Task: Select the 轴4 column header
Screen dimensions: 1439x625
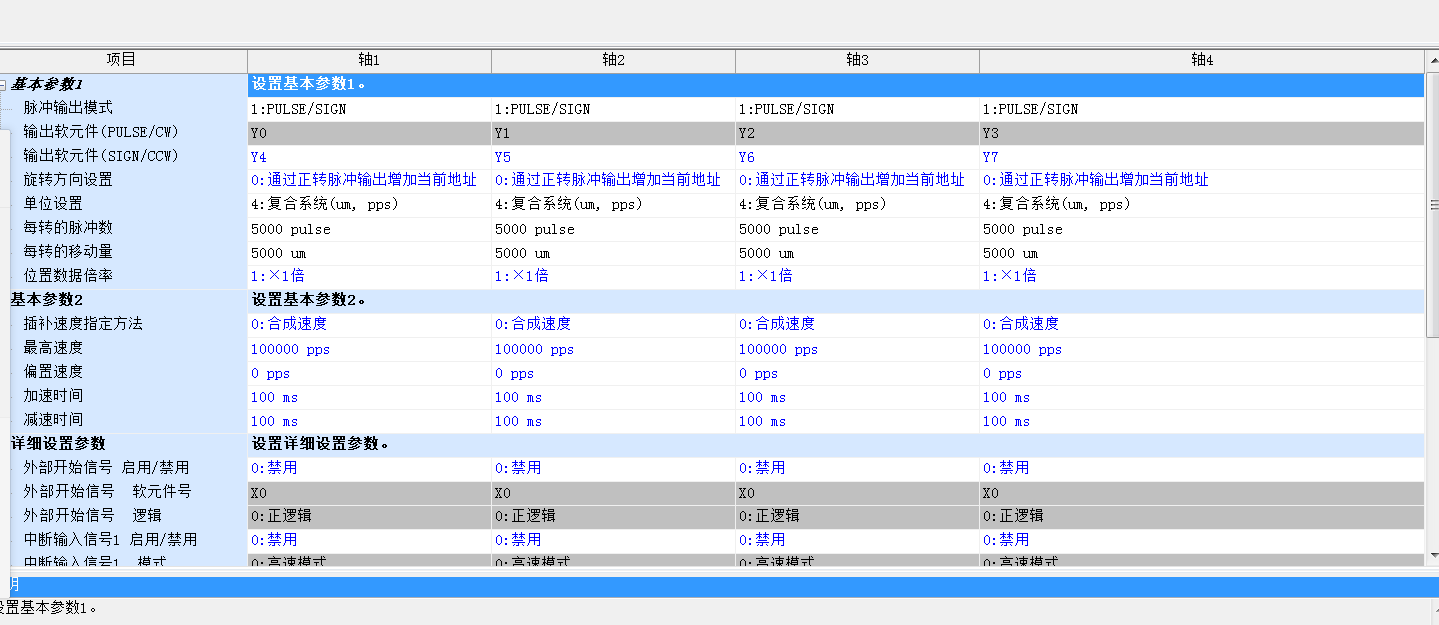Action: [1201, 60]
